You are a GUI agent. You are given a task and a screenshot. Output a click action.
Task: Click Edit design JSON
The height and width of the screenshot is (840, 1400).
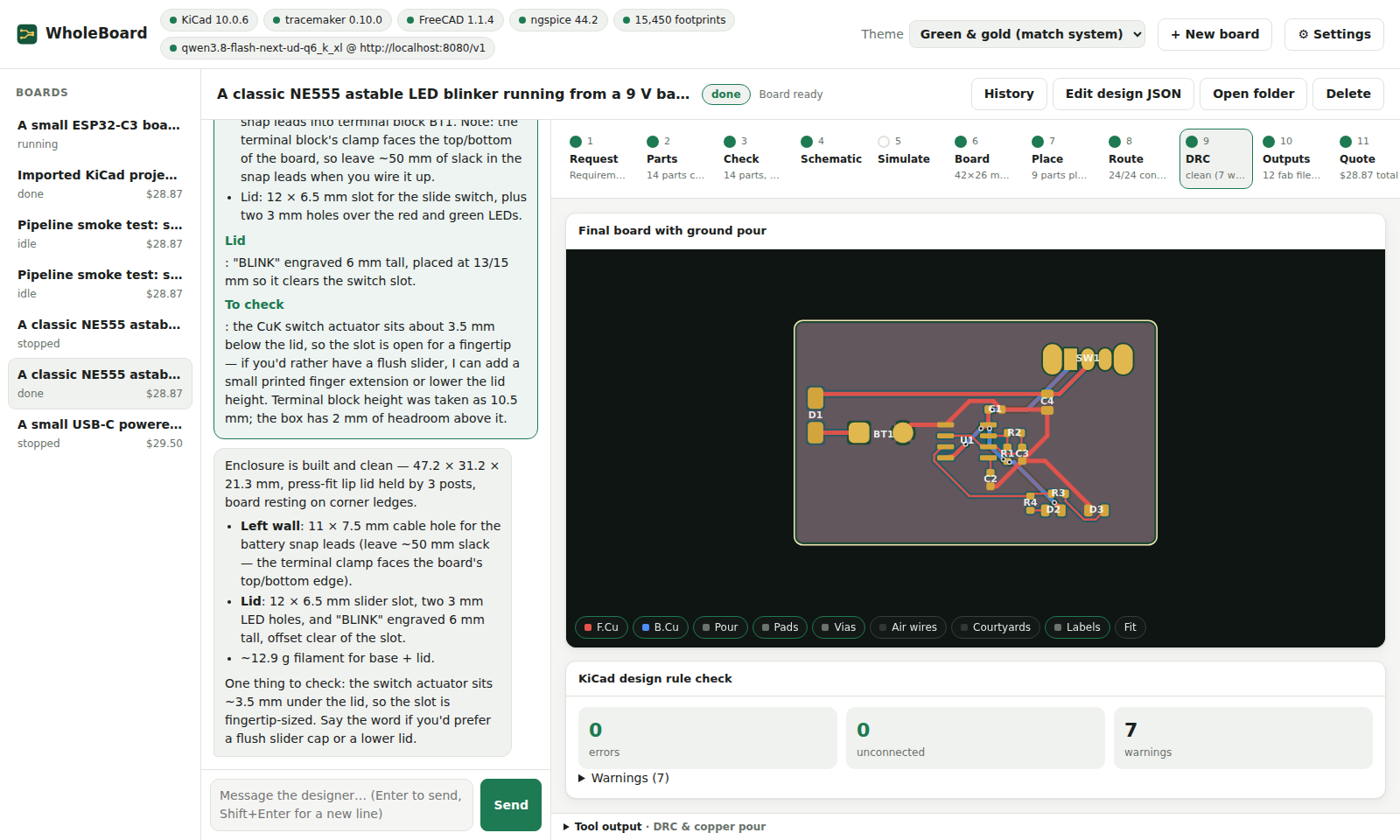click(1123, 94)
